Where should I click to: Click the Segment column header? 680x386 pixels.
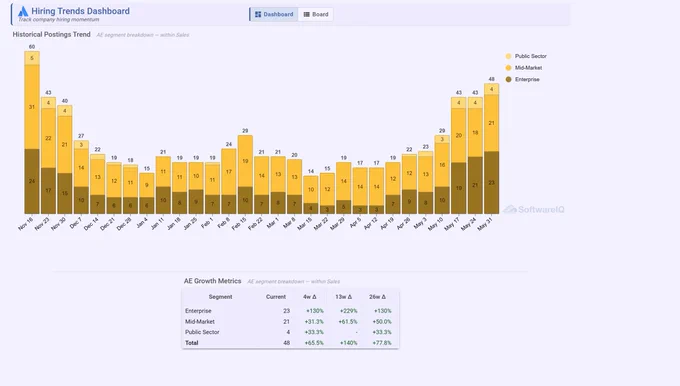pyautogui.click(x=220, y=297)
